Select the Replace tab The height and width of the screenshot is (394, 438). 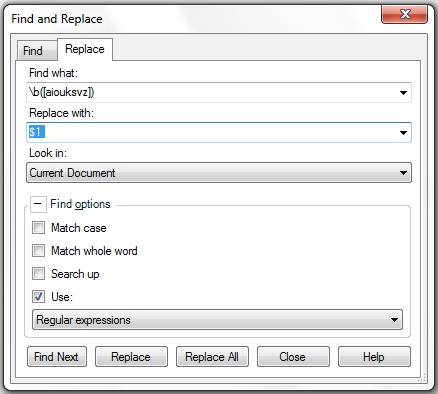pos(85,49)
